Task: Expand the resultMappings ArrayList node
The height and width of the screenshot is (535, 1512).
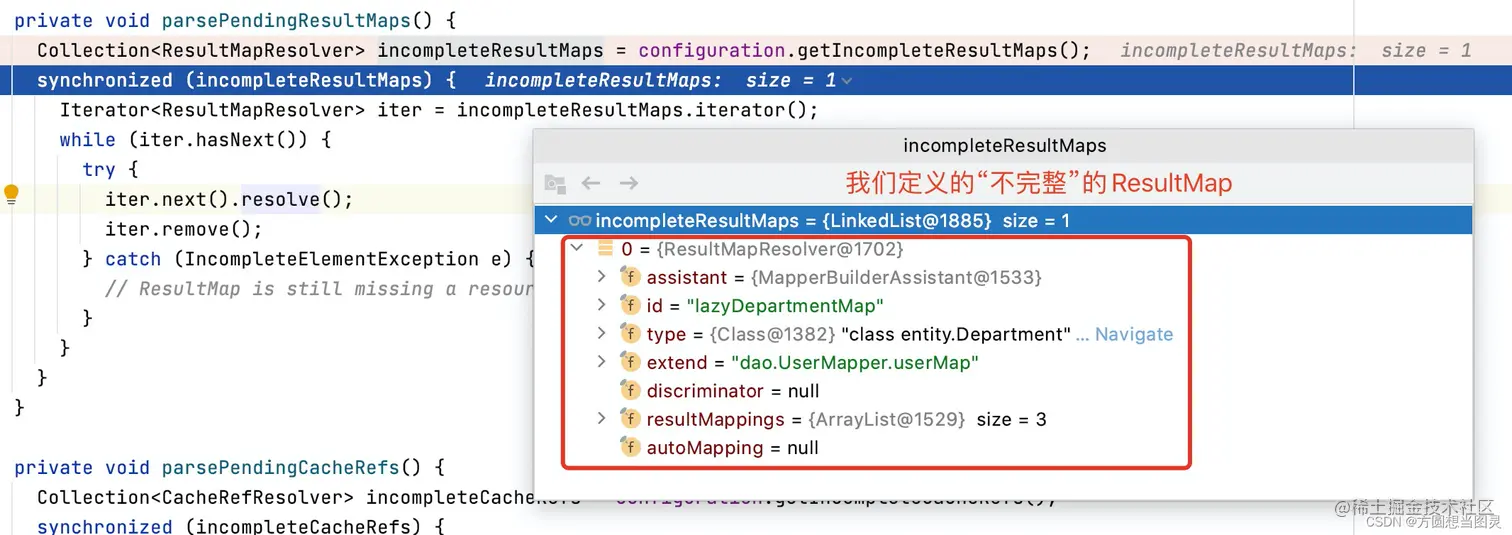Action: [x=601, y=419]
